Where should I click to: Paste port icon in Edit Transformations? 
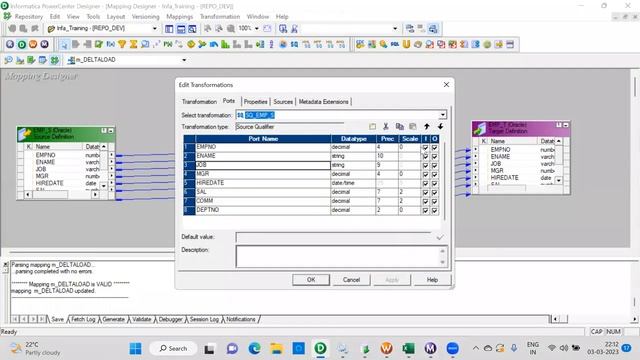(x=413, y=127)
